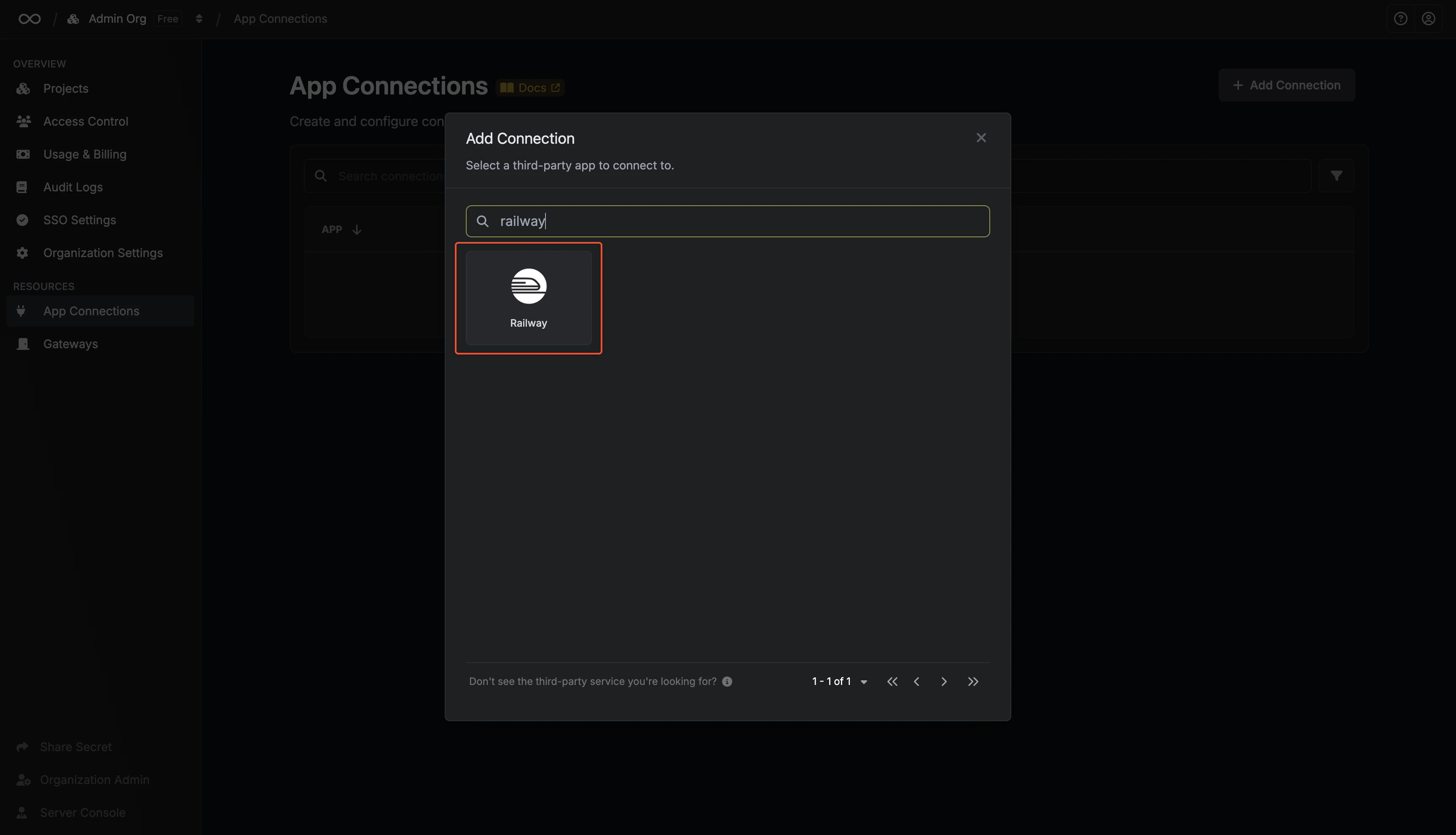
Task: Open Gateways in the sidebar
Action: (100, 344)
